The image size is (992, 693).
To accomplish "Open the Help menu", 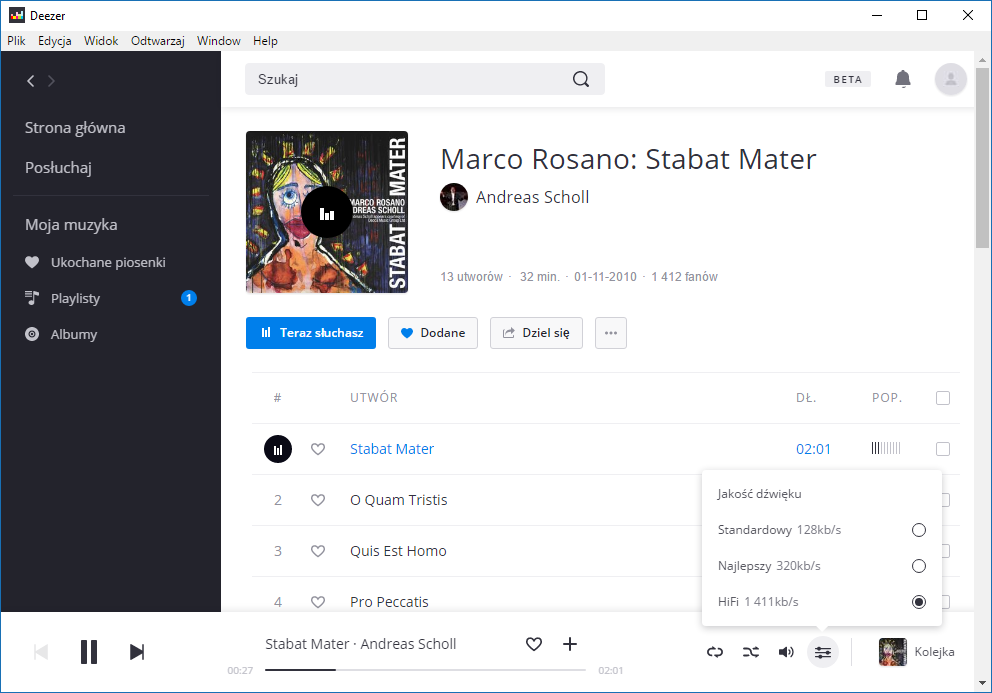I will pos(265,41).
